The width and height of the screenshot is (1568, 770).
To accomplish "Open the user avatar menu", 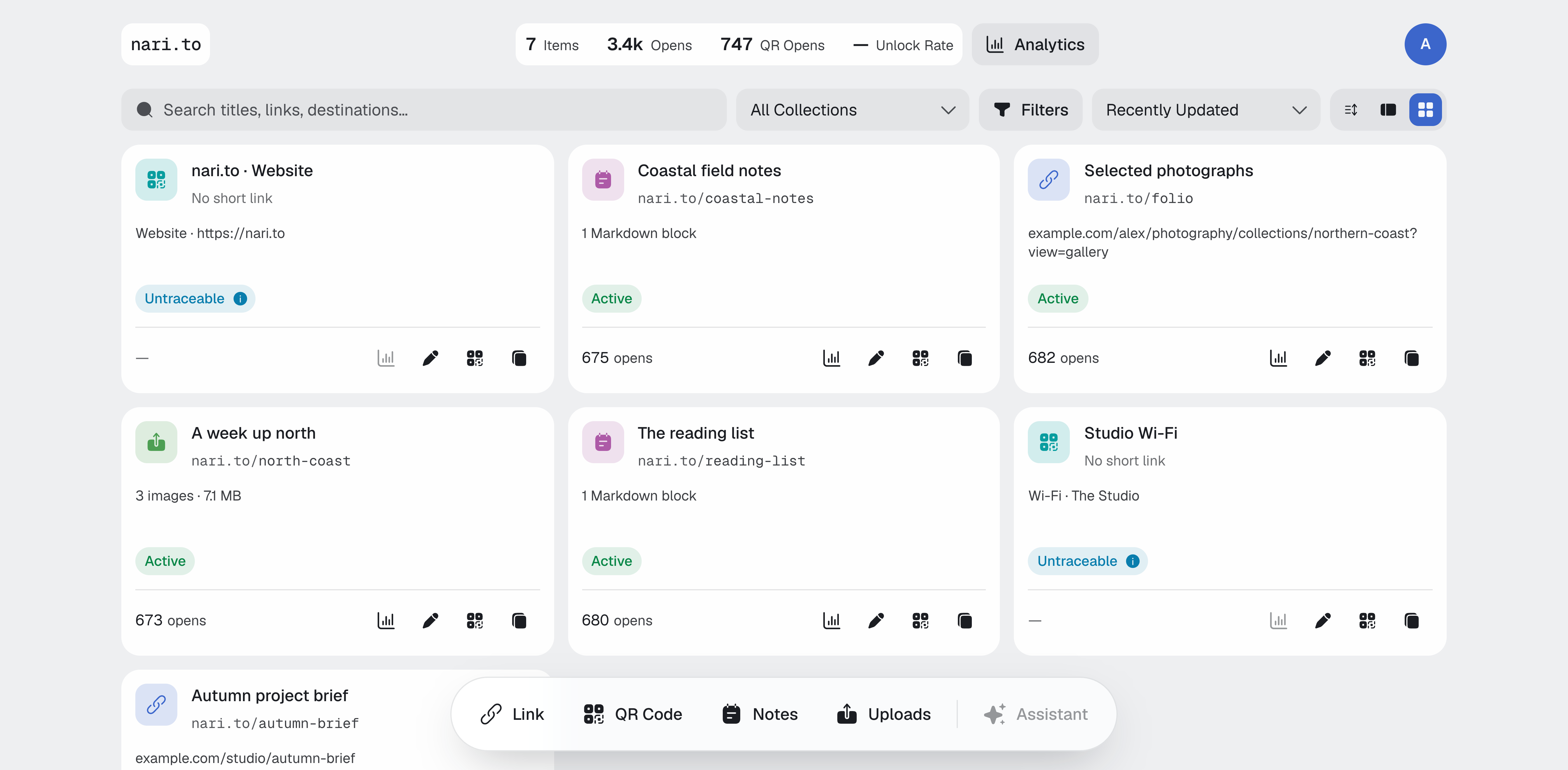I will tap(1426, 44).
